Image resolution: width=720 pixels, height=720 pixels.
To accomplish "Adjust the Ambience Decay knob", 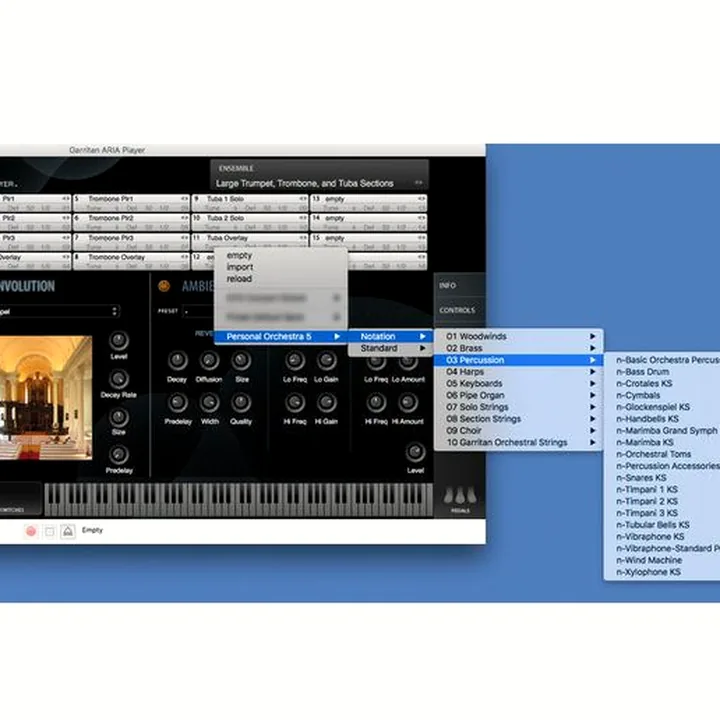I will (x=177, y=361).
